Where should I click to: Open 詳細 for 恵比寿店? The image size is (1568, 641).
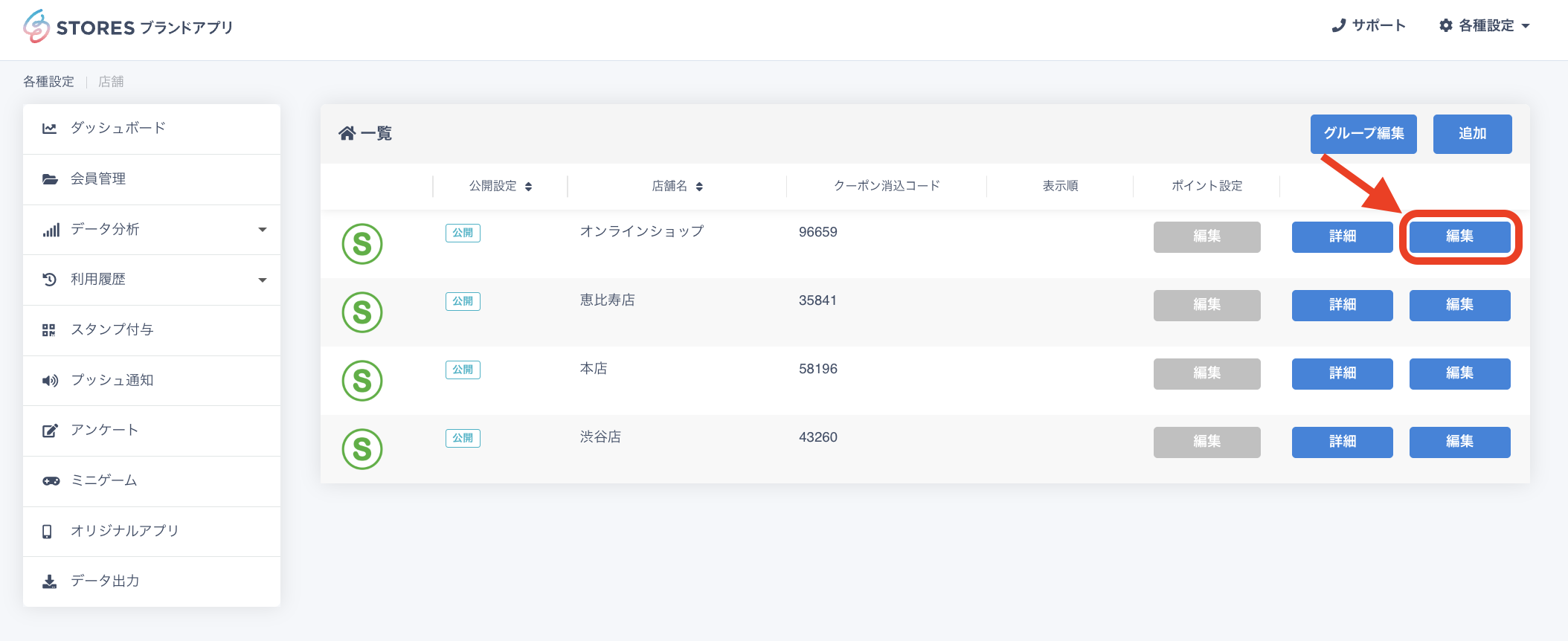pos(1343,306)
